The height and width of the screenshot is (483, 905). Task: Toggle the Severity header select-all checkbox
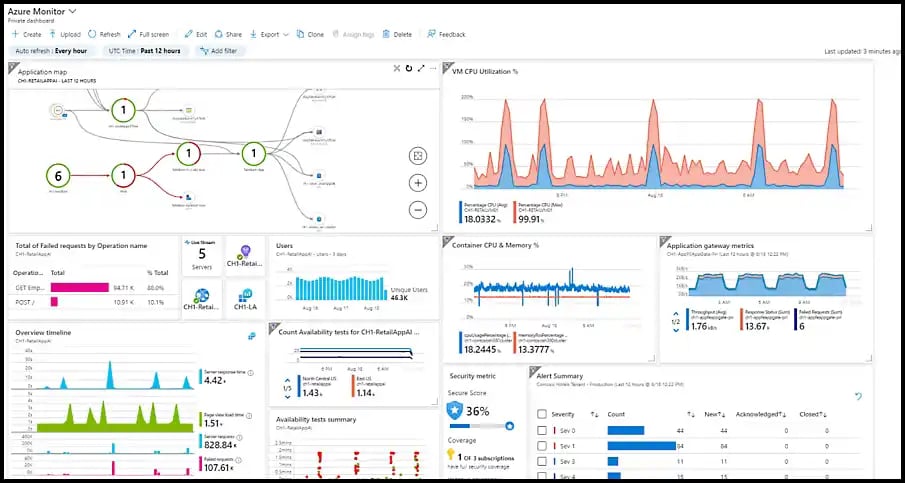coord(541,414)
